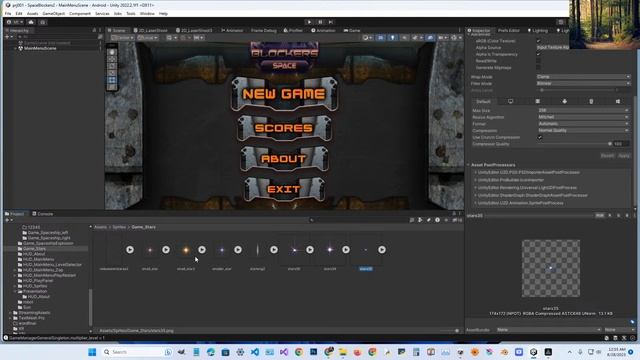Switch to the Animator tab

[232, 30]
